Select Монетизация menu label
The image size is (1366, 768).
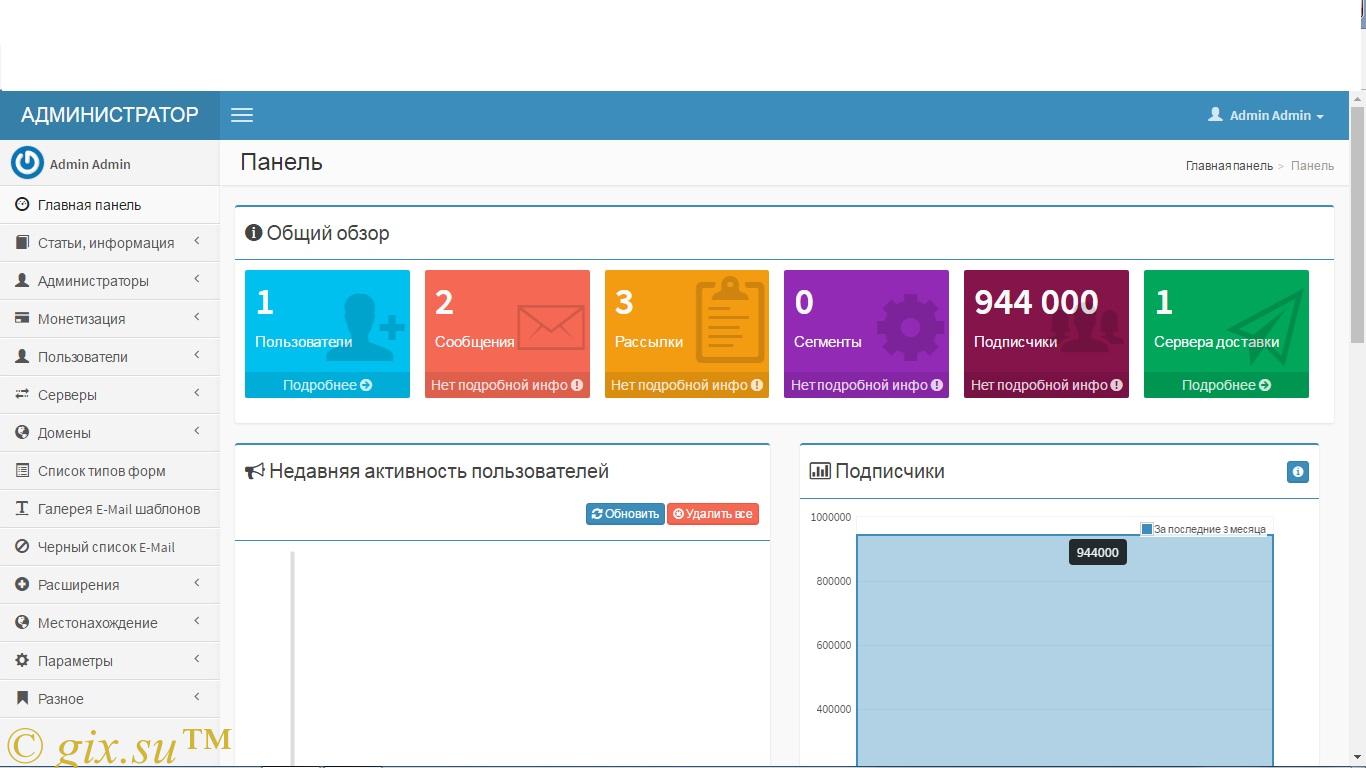(x=81, y=319)
